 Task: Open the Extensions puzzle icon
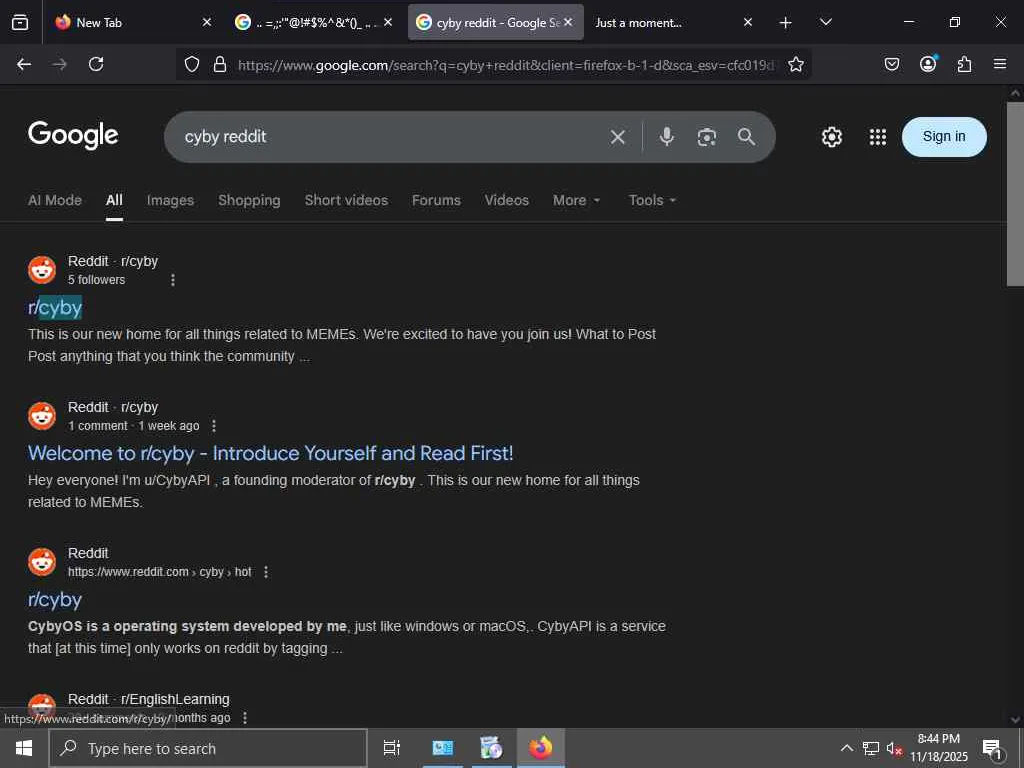964,64
